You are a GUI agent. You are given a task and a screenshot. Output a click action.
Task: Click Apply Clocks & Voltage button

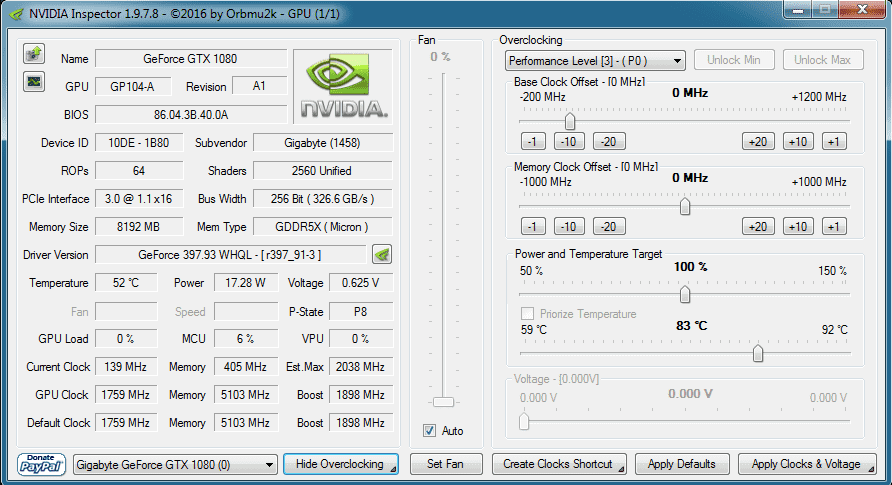point(807,464)
